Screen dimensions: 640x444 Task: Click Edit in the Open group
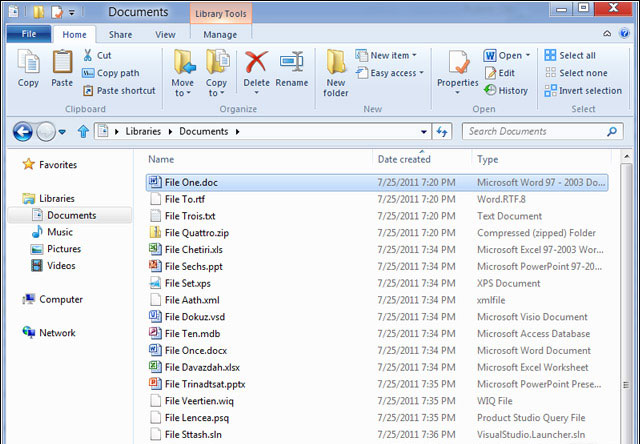coord(500,73)
